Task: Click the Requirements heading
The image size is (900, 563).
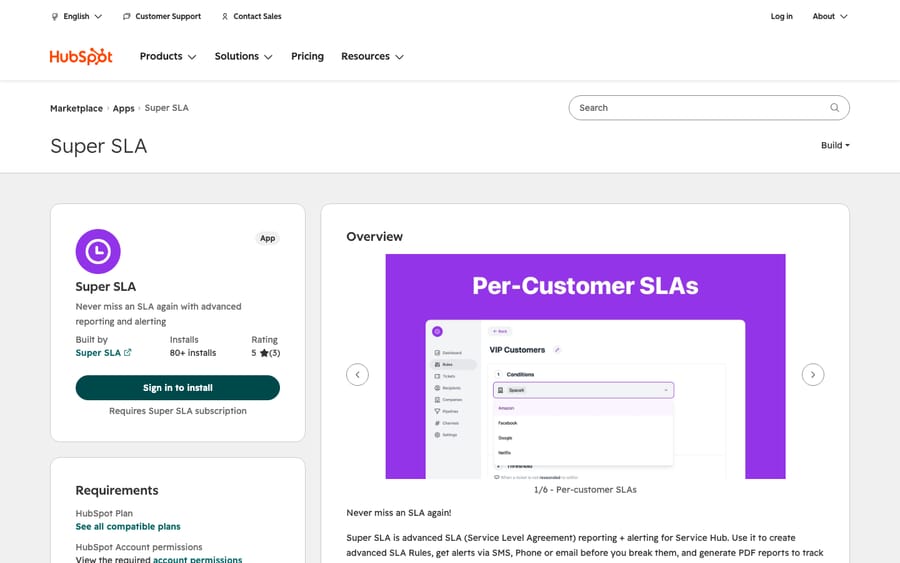Action: (117, 490)
